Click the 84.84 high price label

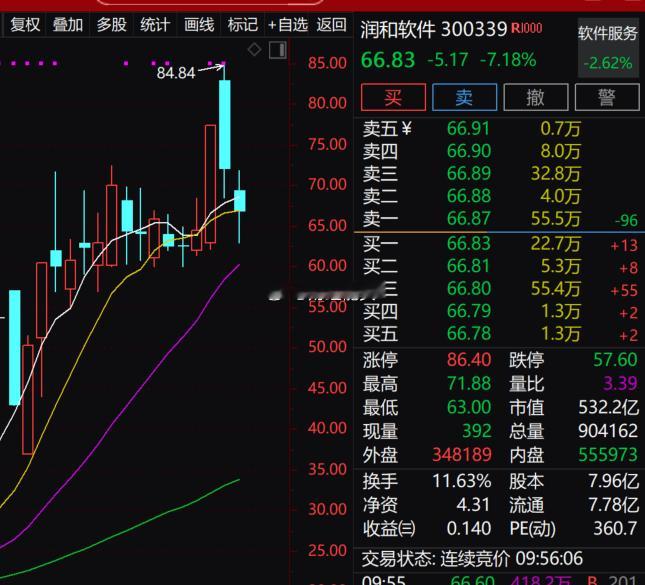tap(176, 73)
